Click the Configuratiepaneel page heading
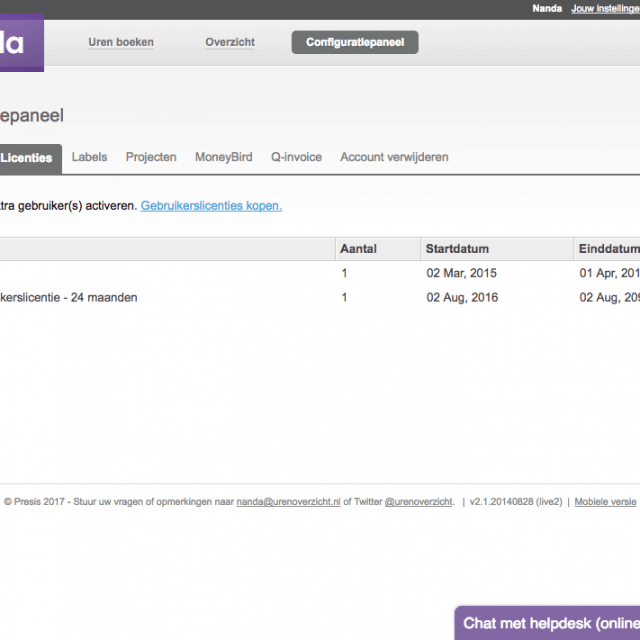640x640 pixels. click(32, 116)
